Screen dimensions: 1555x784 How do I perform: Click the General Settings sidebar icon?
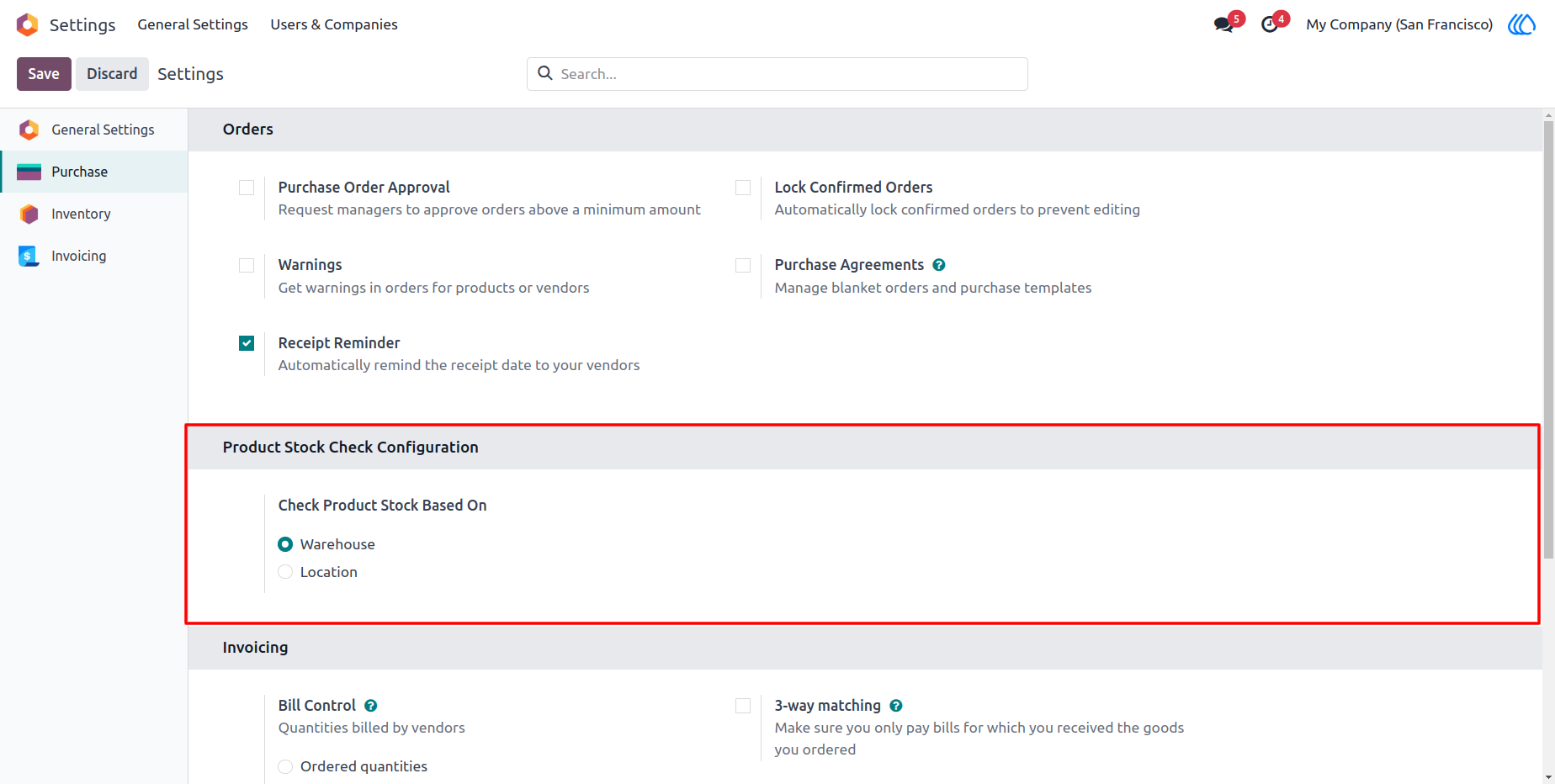[29, 130]
